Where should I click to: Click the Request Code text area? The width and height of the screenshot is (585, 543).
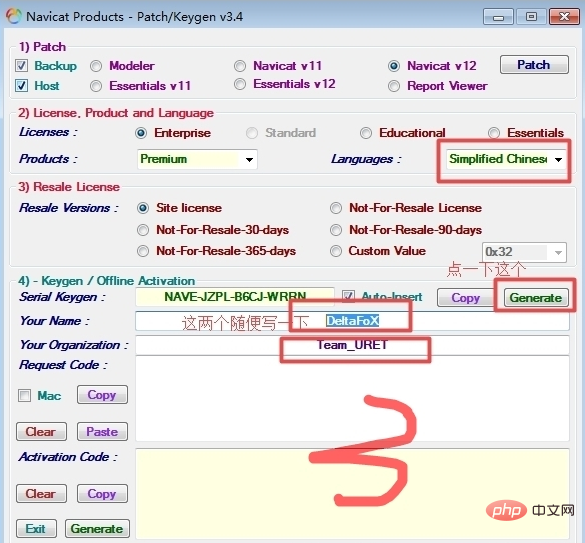(352, 399)
